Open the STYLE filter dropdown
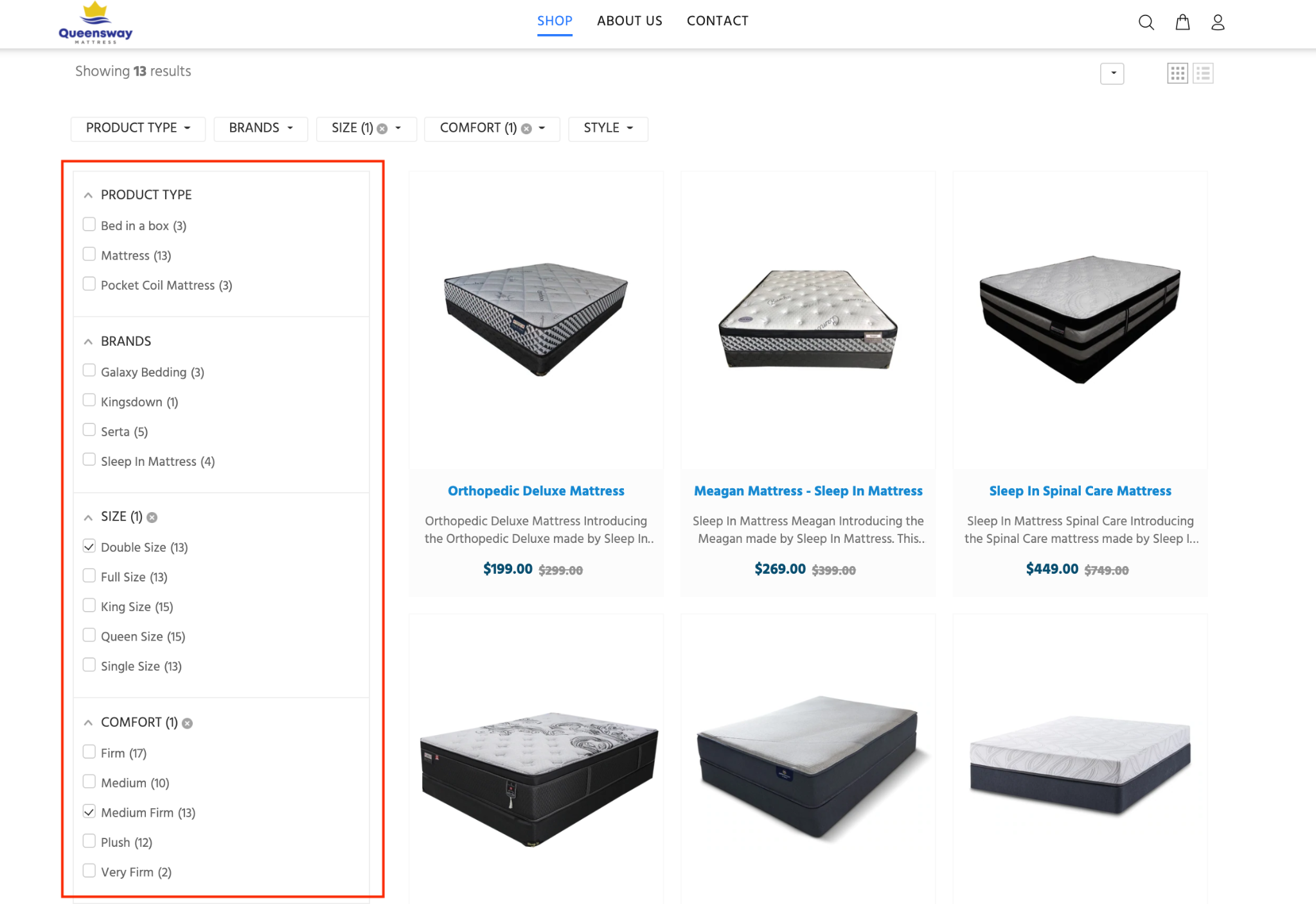 [x=607, y=129]
